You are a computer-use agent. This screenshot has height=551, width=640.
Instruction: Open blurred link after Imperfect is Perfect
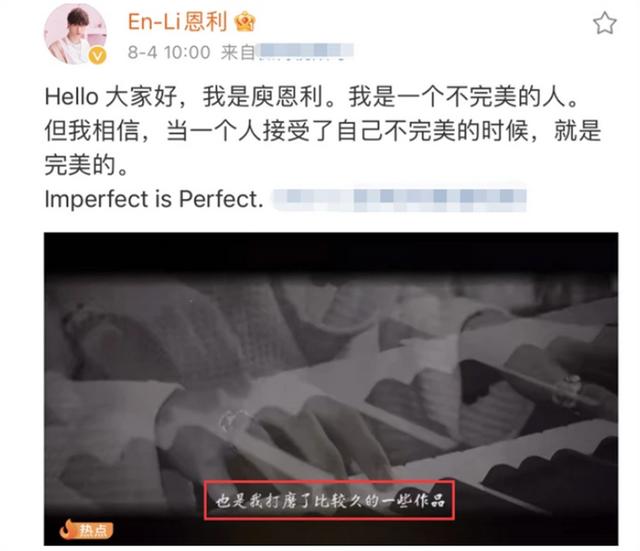tap(399, 200)
